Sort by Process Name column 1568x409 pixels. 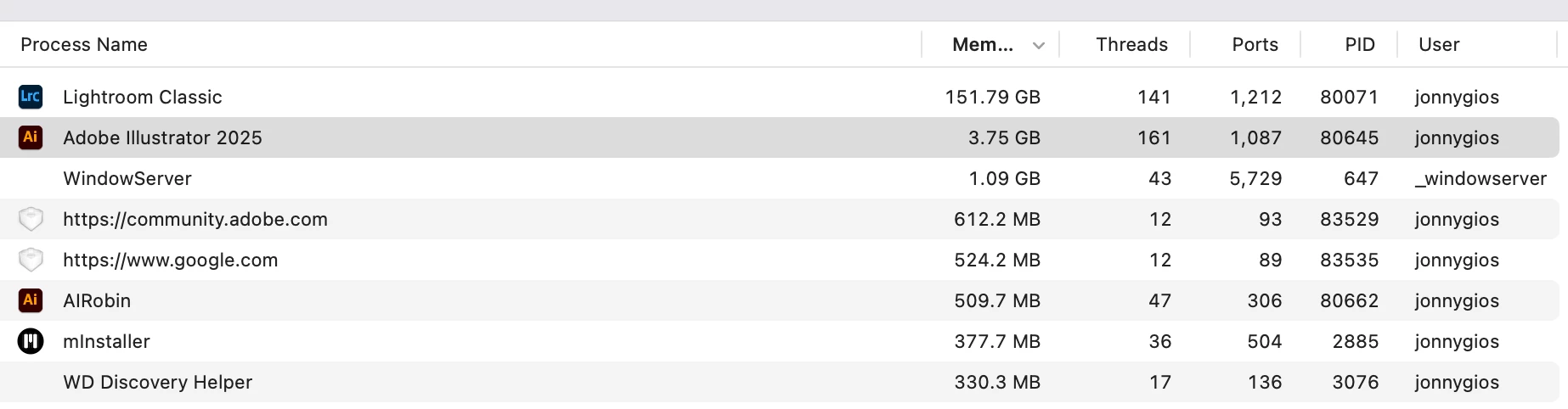click(x=84, y=45)
